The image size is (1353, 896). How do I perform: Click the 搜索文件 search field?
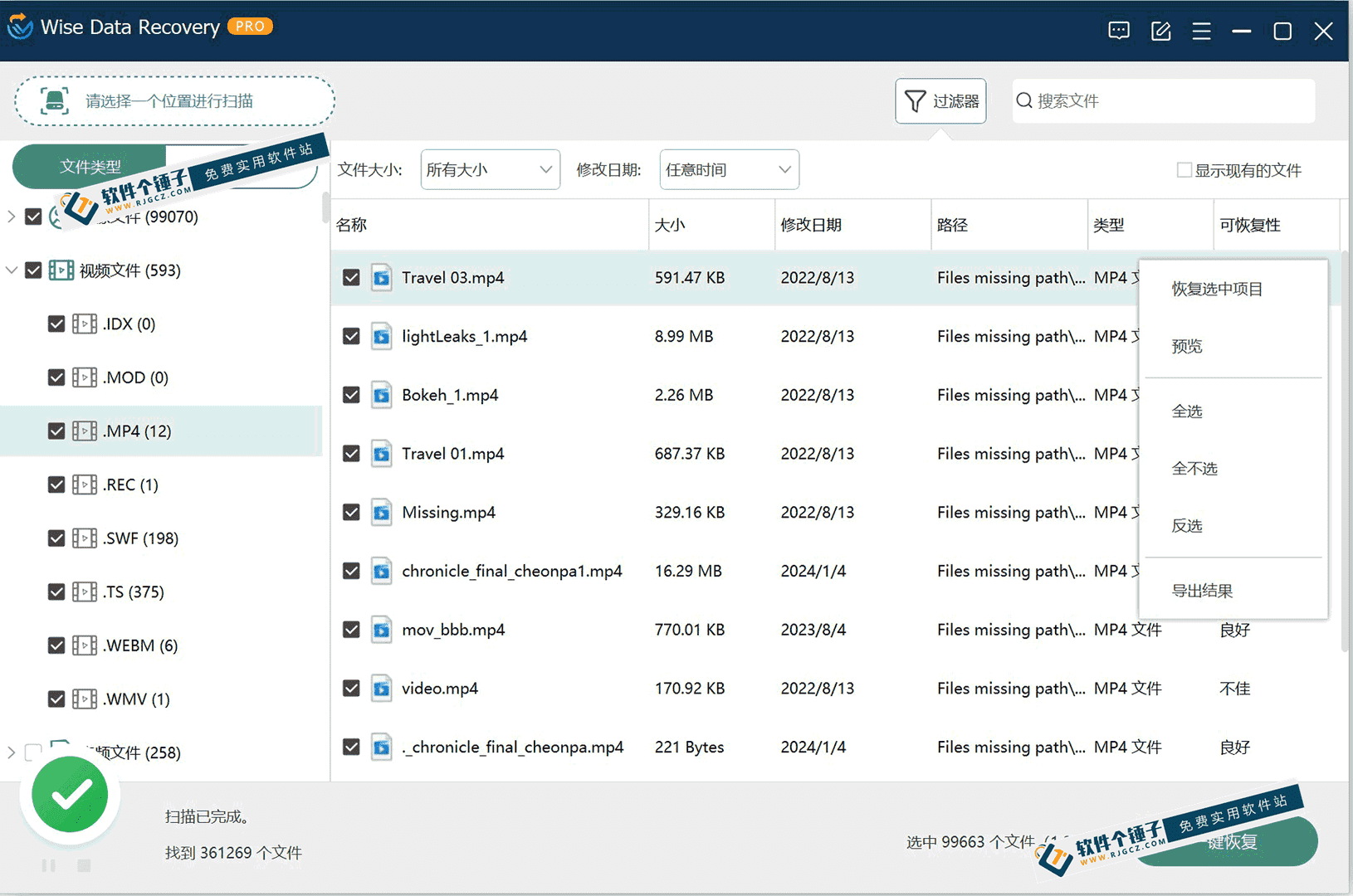point(1162,100)
